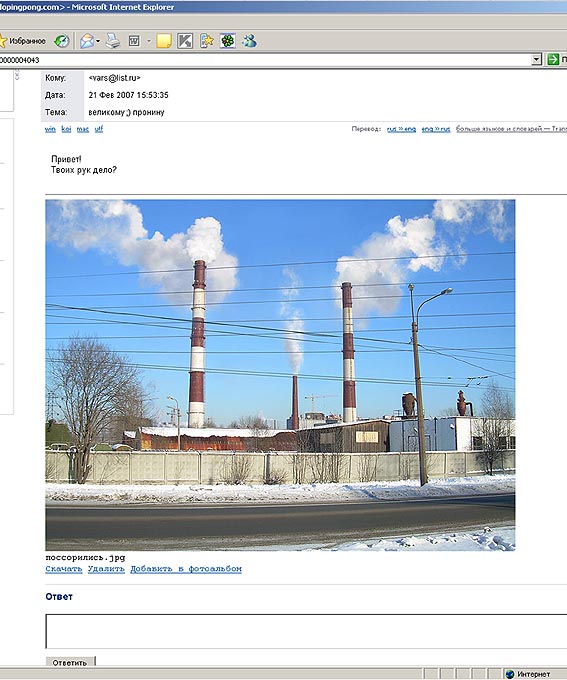The image size is (567, 680).
Task: Click the yellow note toolbar icon
Action: pyautogui.click(x=164, y=41)
